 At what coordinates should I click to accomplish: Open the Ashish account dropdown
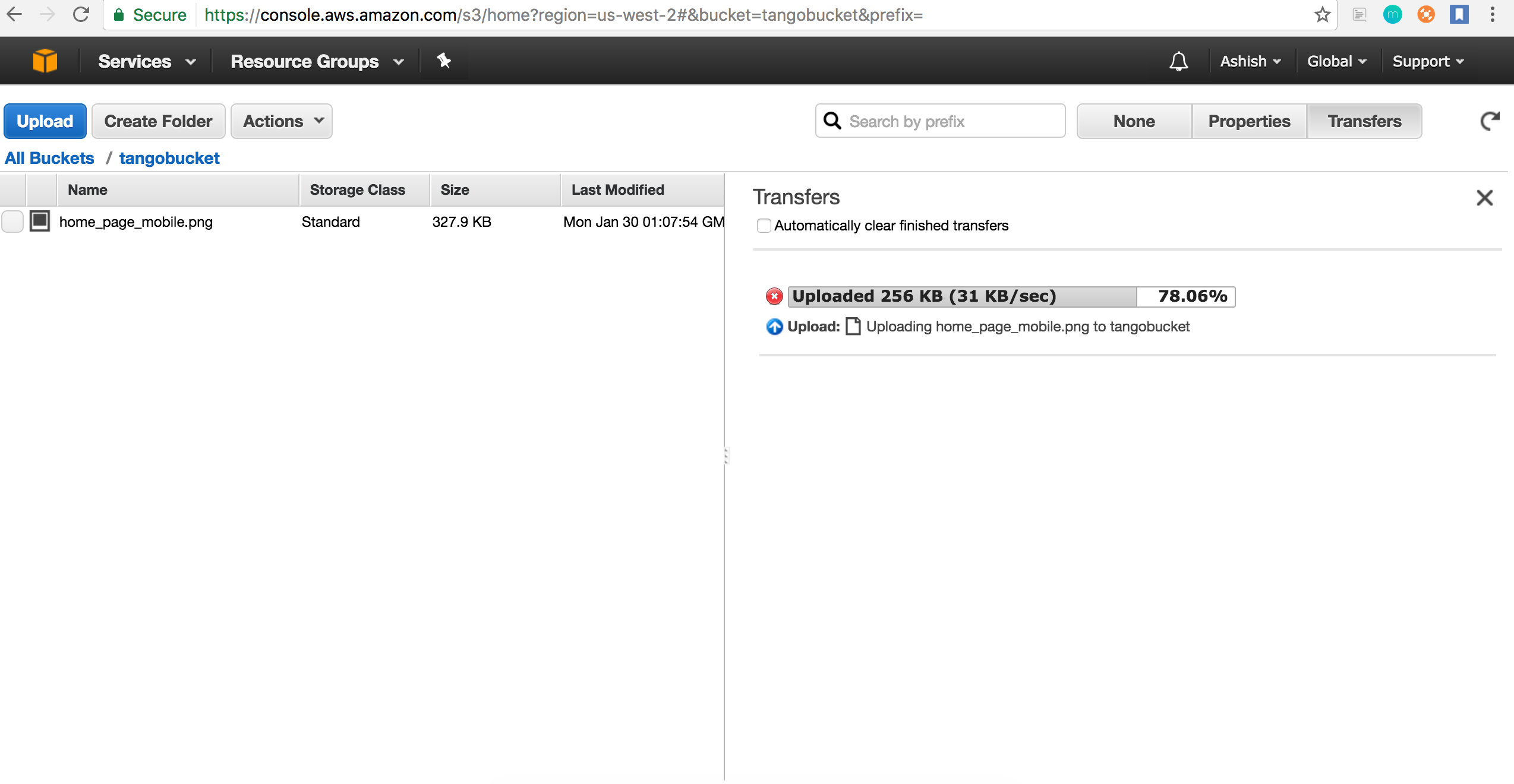pyautogui.click(x=1251, y=61)
